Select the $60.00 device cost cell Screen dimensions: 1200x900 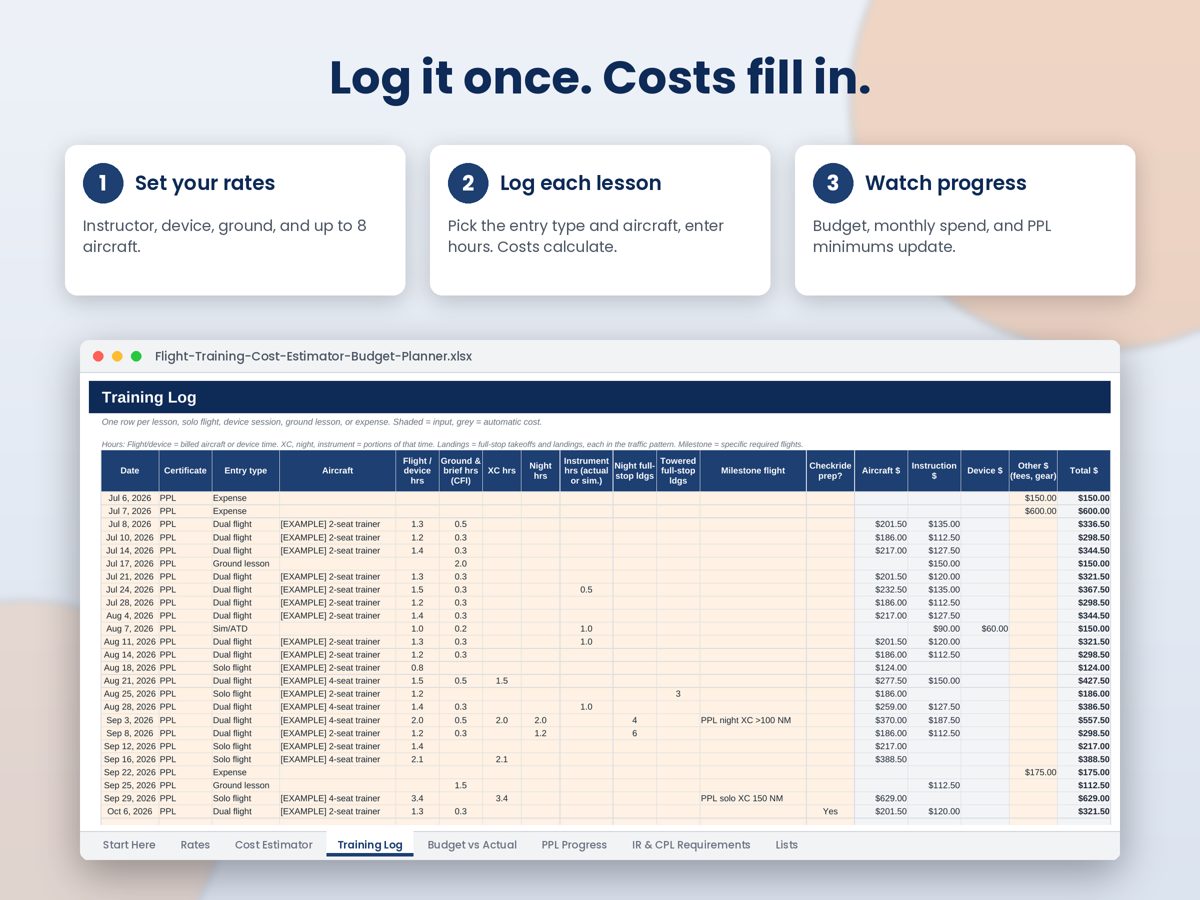pyautogui.click(x=985, y=629)
